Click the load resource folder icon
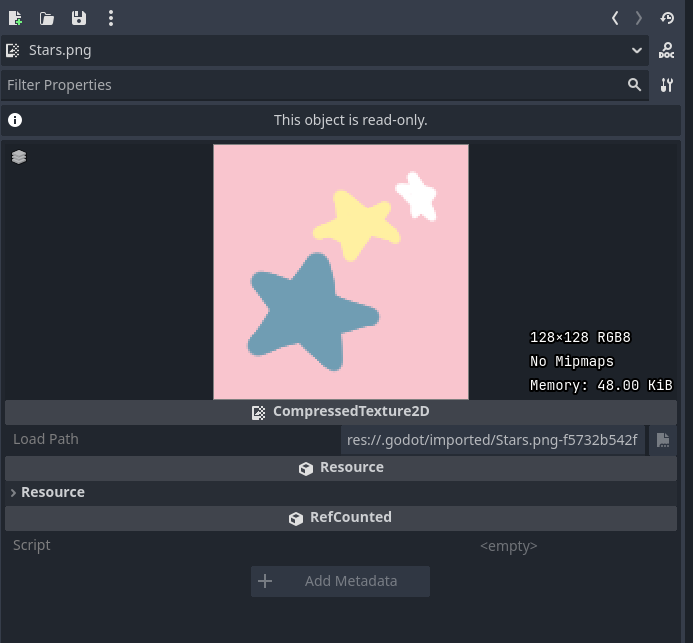693x643 pixels. pos(47,18)
